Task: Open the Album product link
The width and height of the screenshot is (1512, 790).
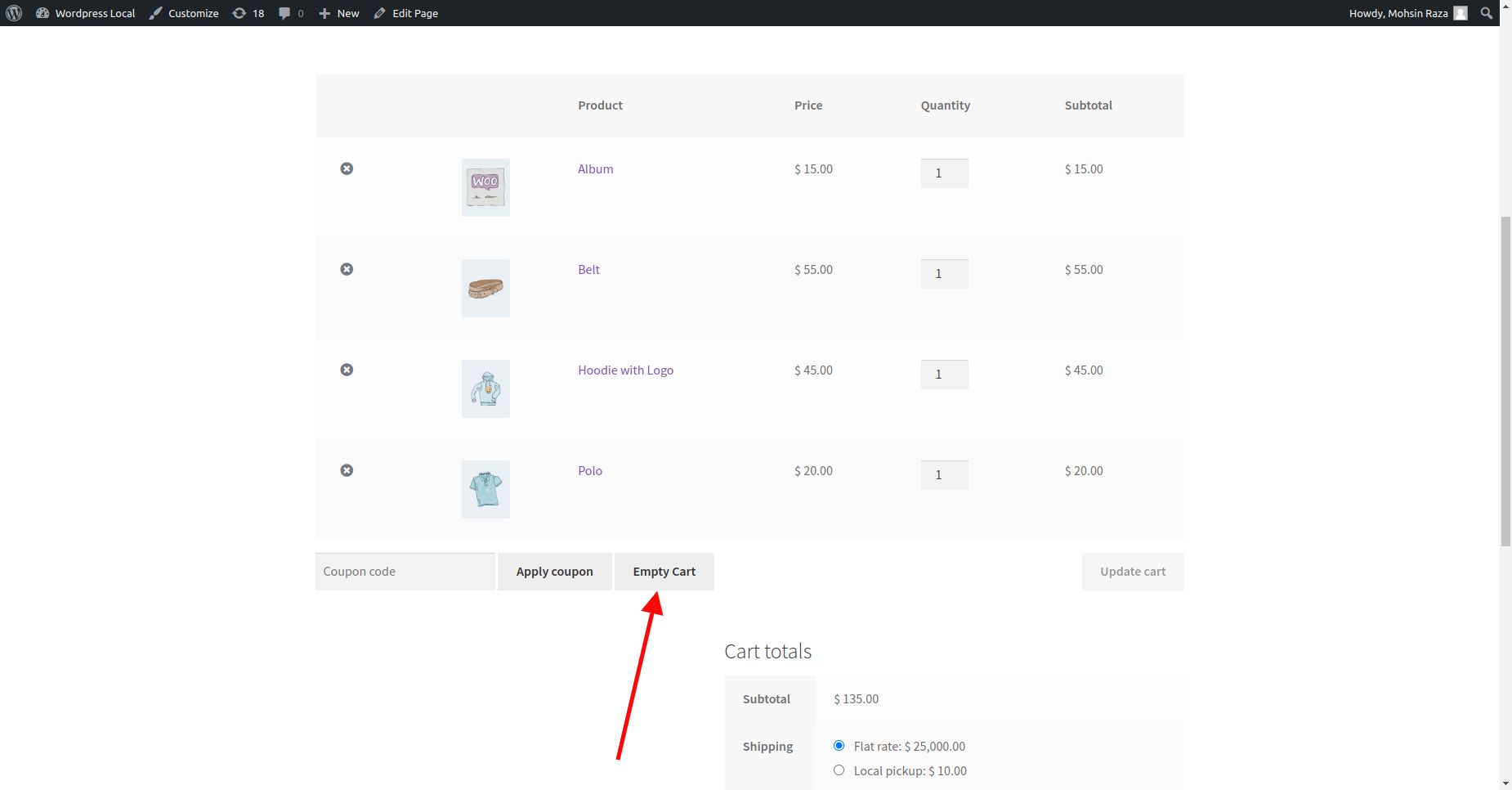Action: click(x=595, y=168)
